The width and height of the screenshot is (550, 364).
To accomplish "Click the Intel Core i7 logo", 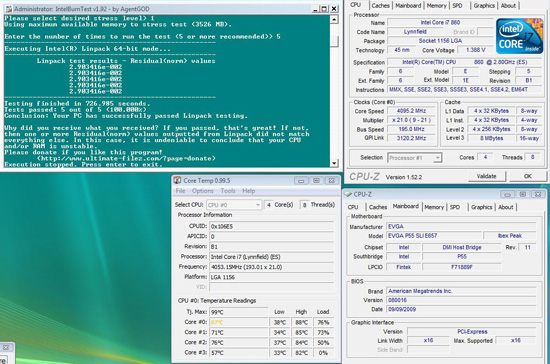I will (x=519, y=36).
